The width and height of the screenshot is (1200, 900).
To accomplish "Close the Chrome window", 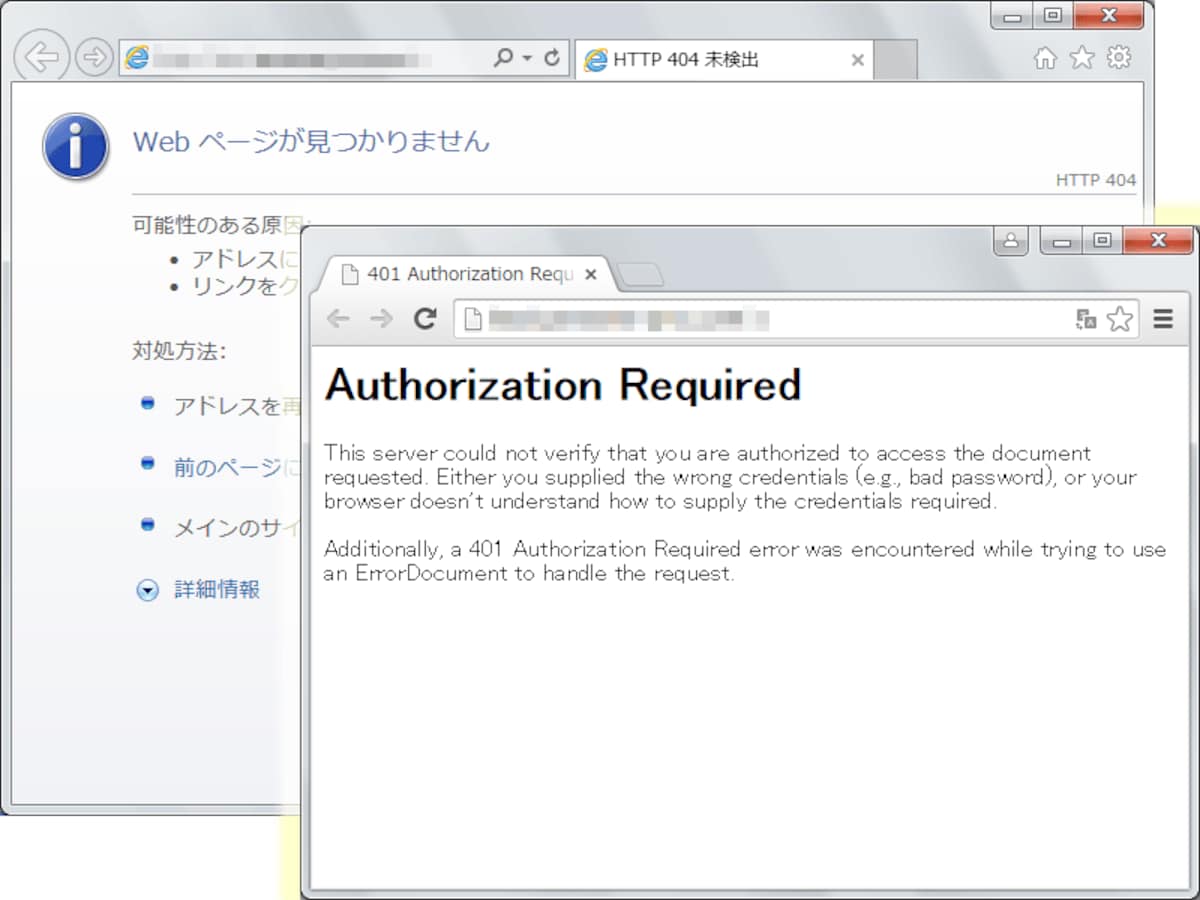I will (x=1159, y=241).
